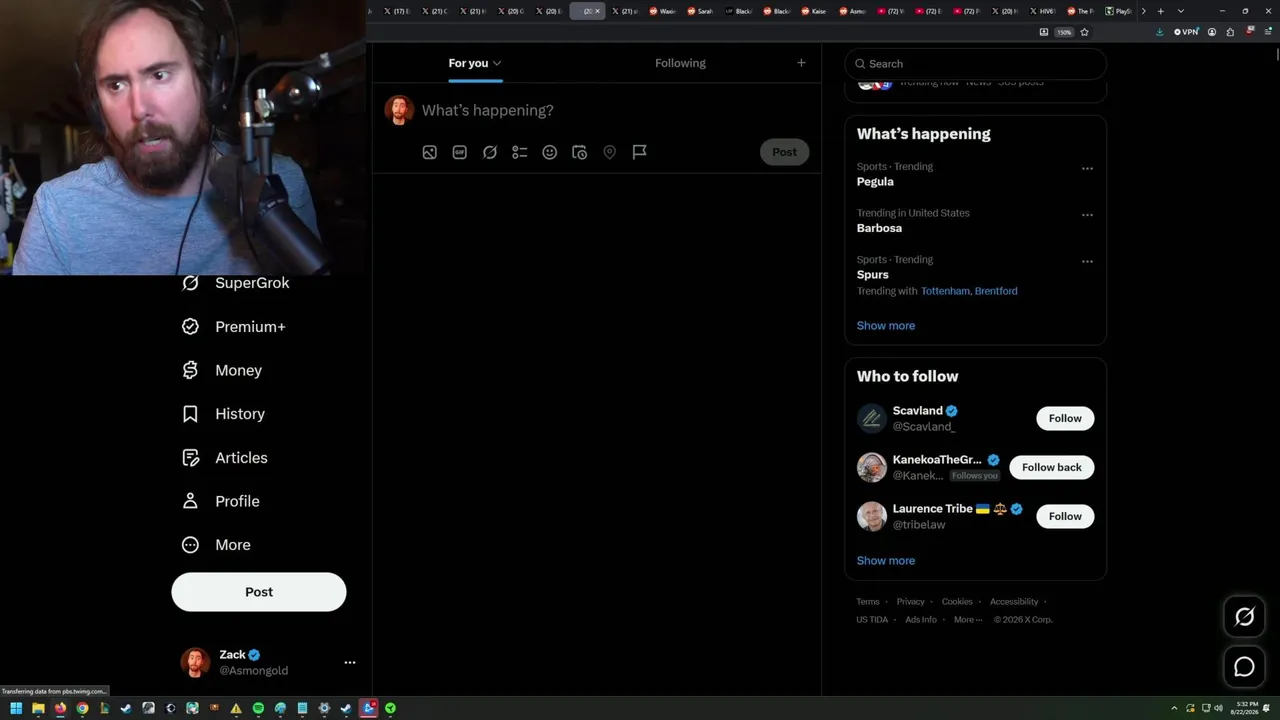
Task: Open Firefox from the taskbar
Action: coord(60,708)
